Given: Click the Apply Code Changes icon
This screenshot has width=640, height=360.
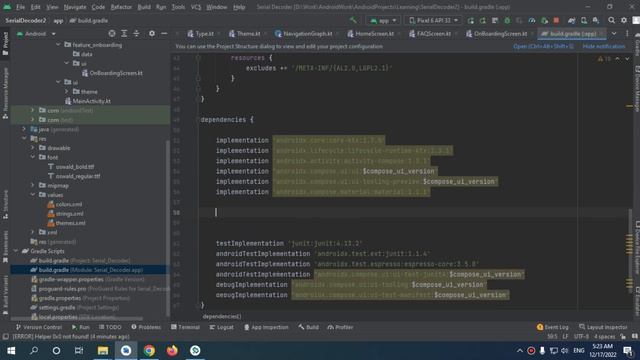Looking at the screenshot, I should [495, 20].
